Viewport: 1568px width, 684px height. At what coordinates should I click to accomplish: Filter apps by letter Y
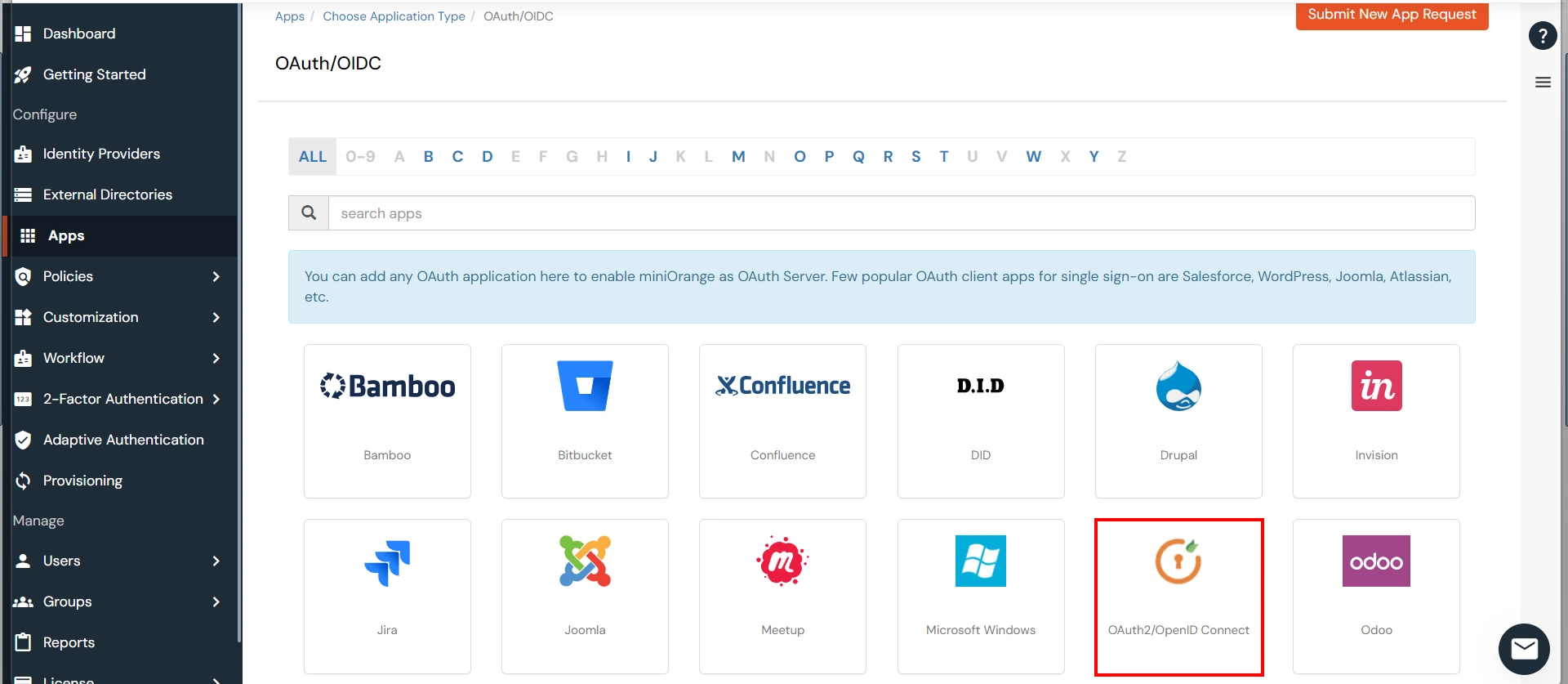coord(1094,156)
